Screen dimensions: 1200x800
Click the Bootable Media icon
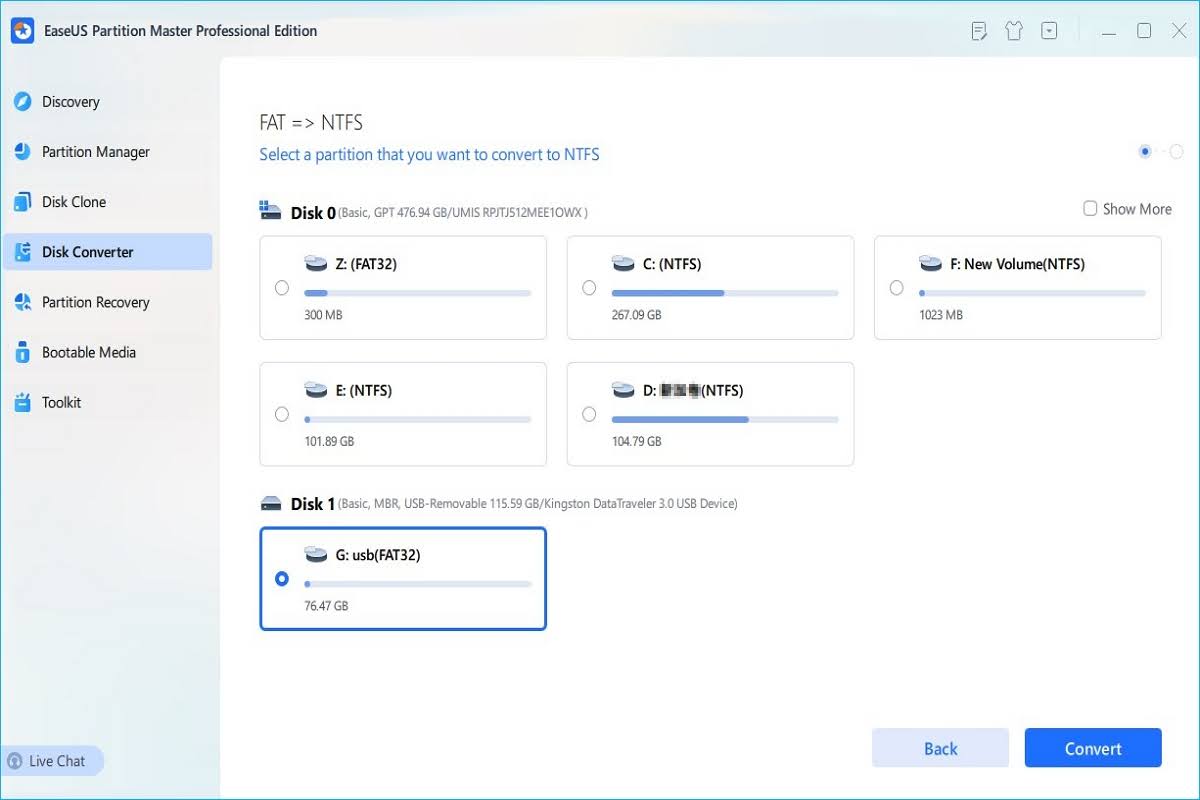(x=23, y=352)
